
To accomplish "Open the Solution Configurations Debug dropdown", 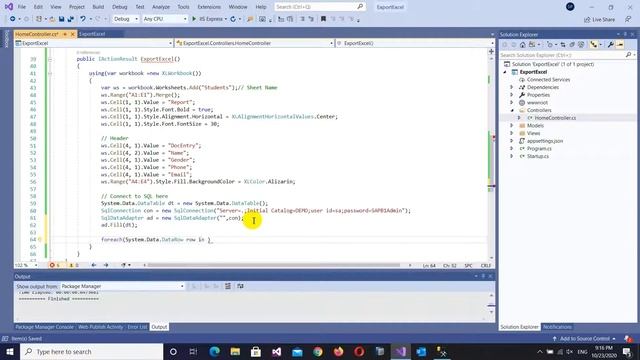I will pos(125,19).
